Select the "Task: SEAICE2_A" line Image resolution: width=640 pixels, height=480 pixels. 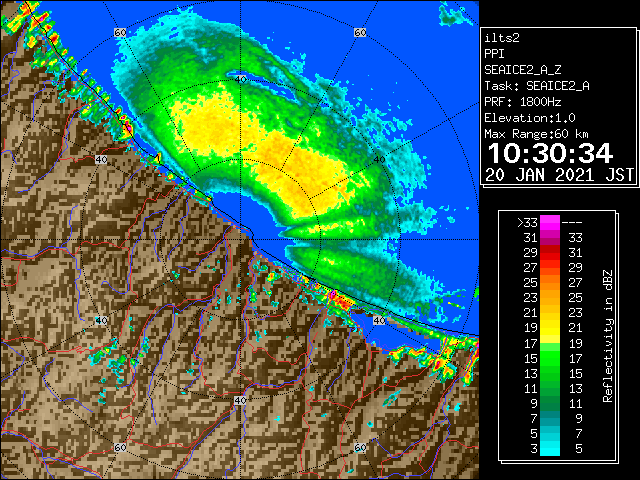tap(537, 86)
